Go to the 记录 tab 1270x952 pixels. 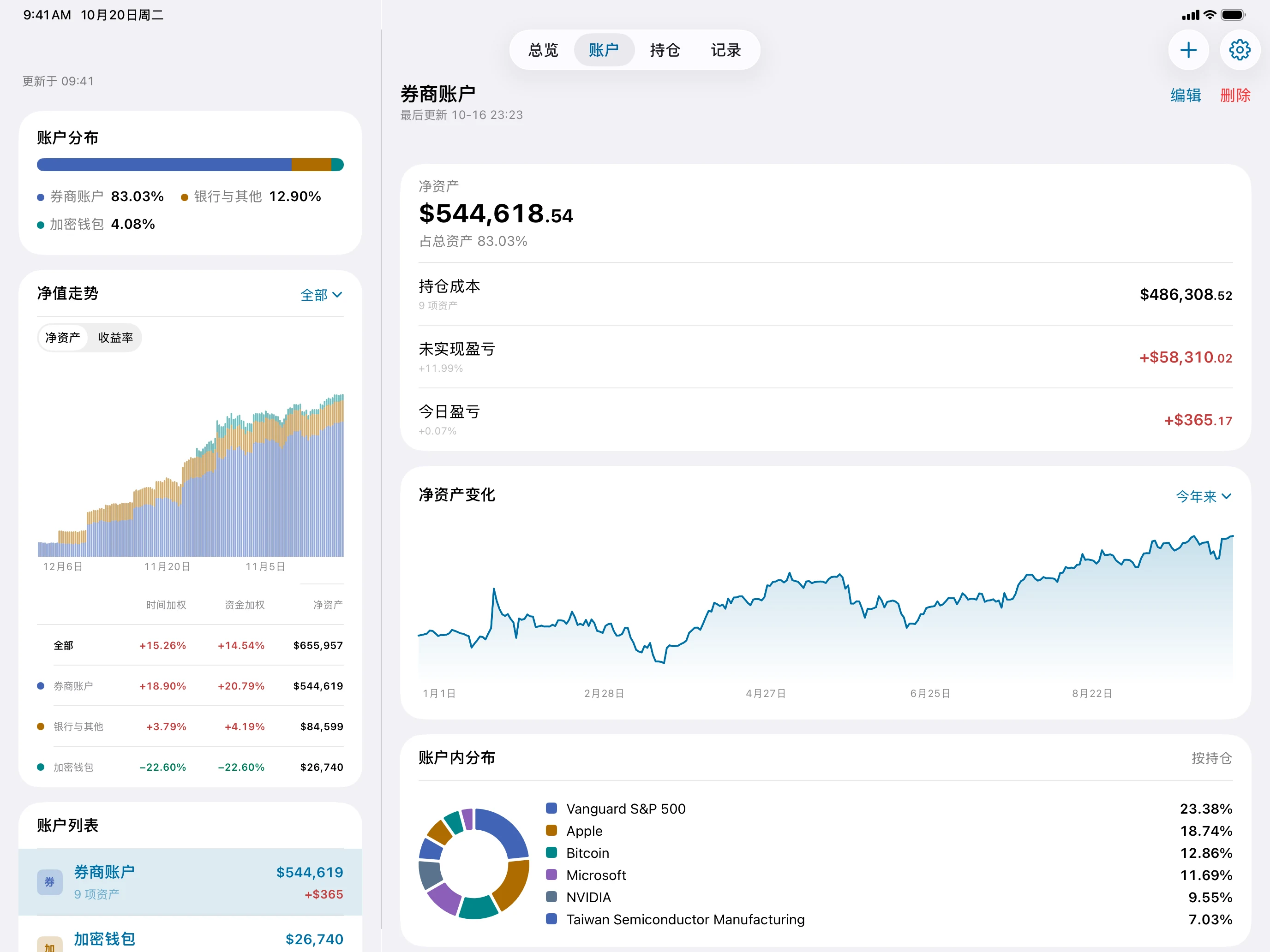point(726,50)
